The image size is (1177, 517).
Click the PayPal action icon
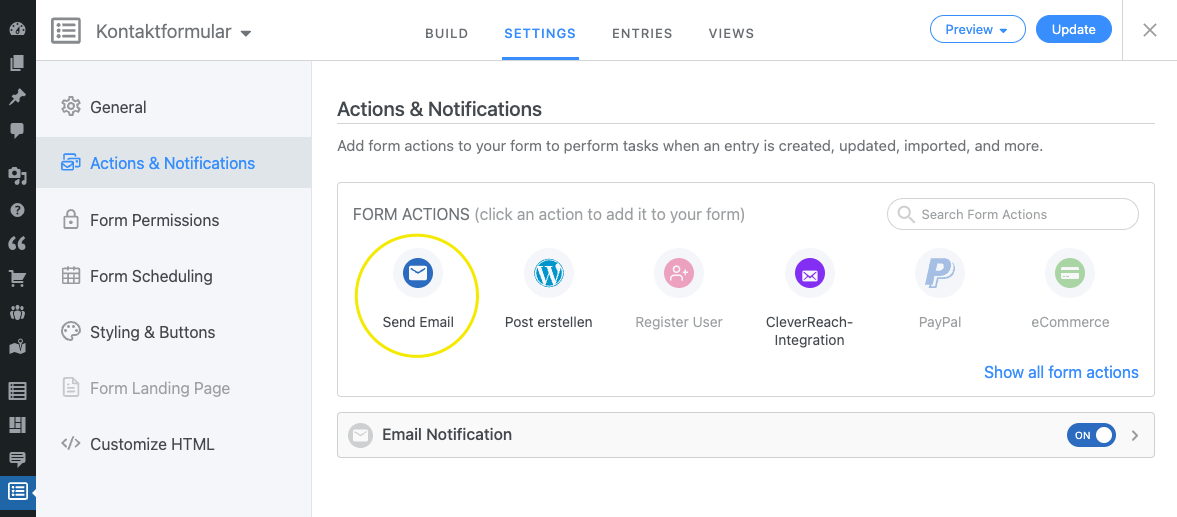click(939, 273)
